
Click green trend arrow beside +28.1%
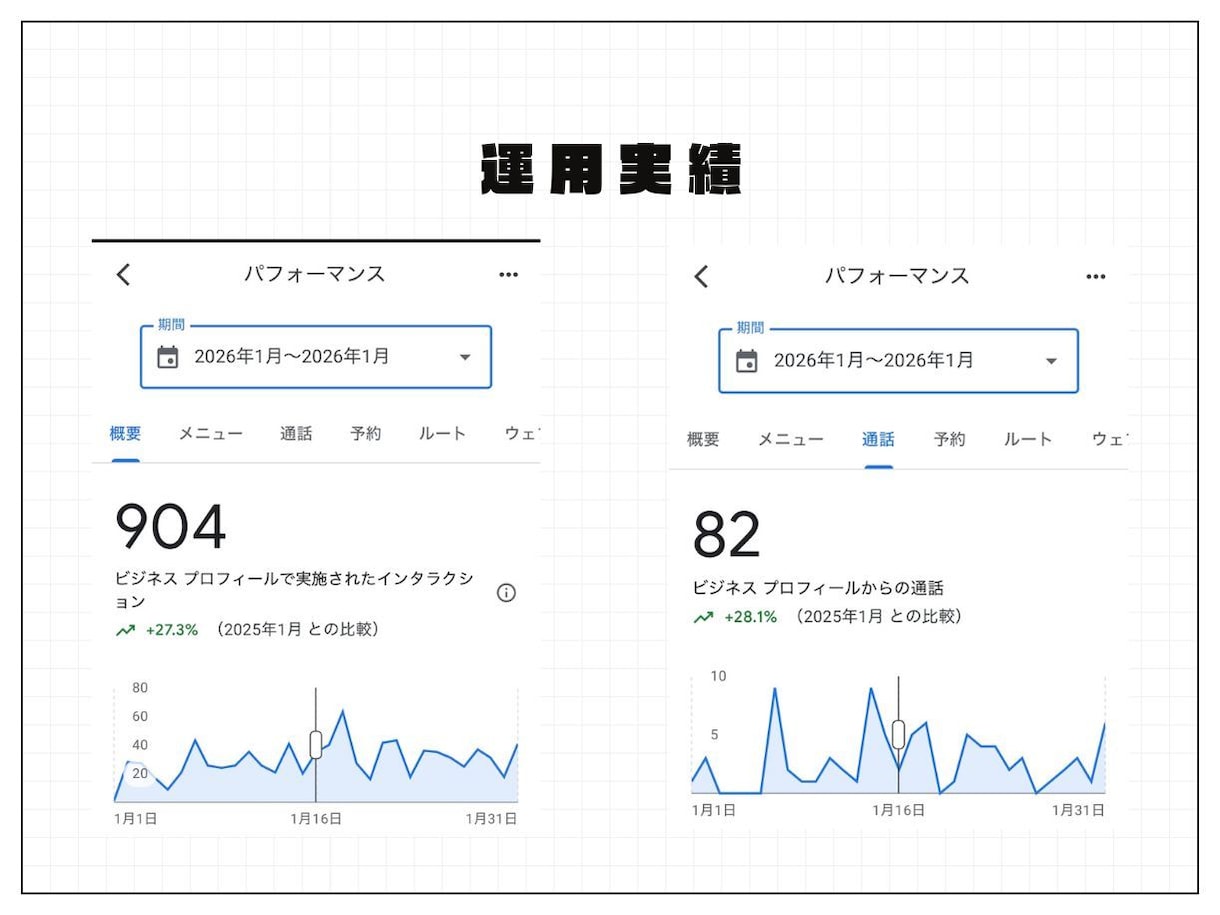703,617
